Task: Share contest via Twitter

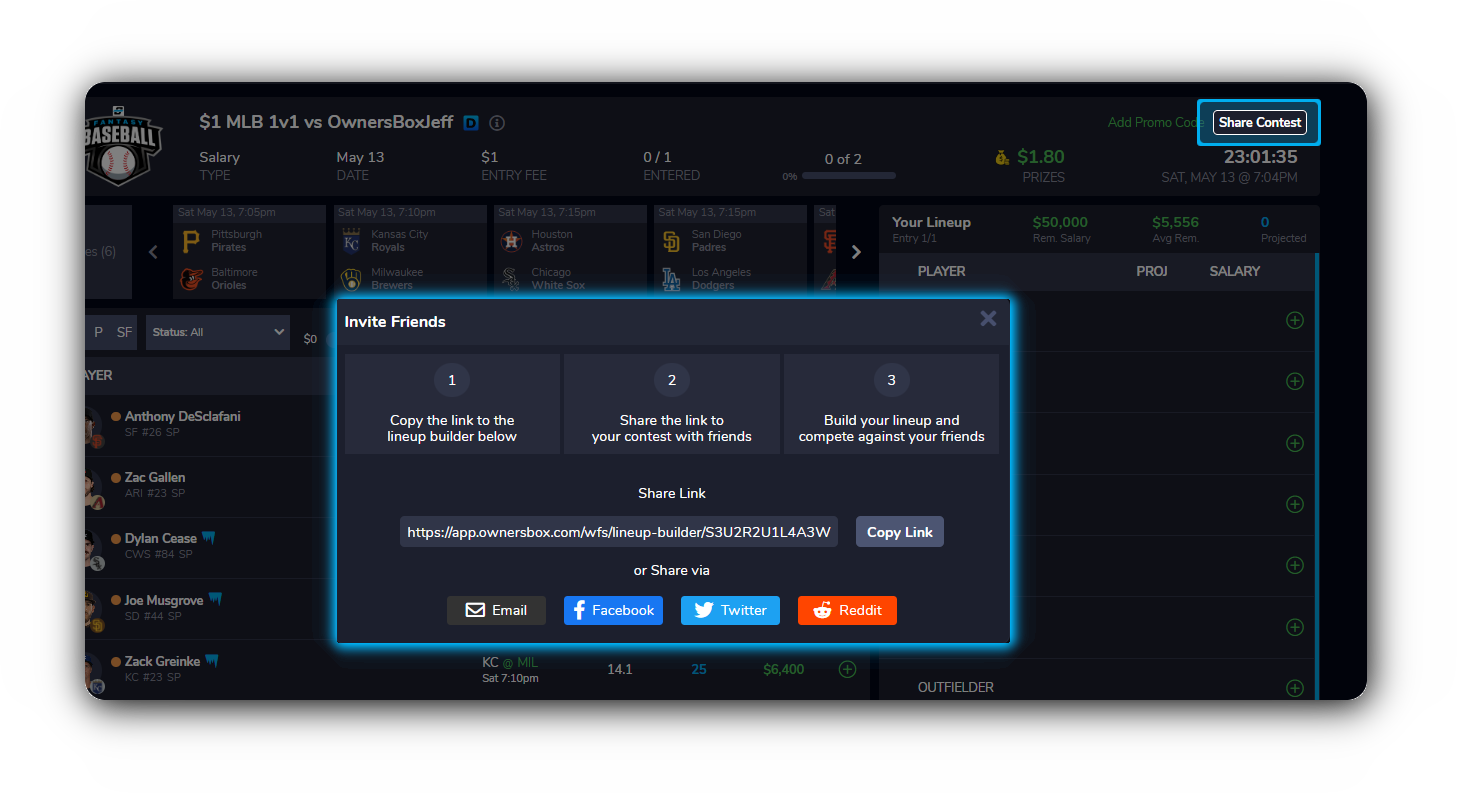Action: point(730,610)
